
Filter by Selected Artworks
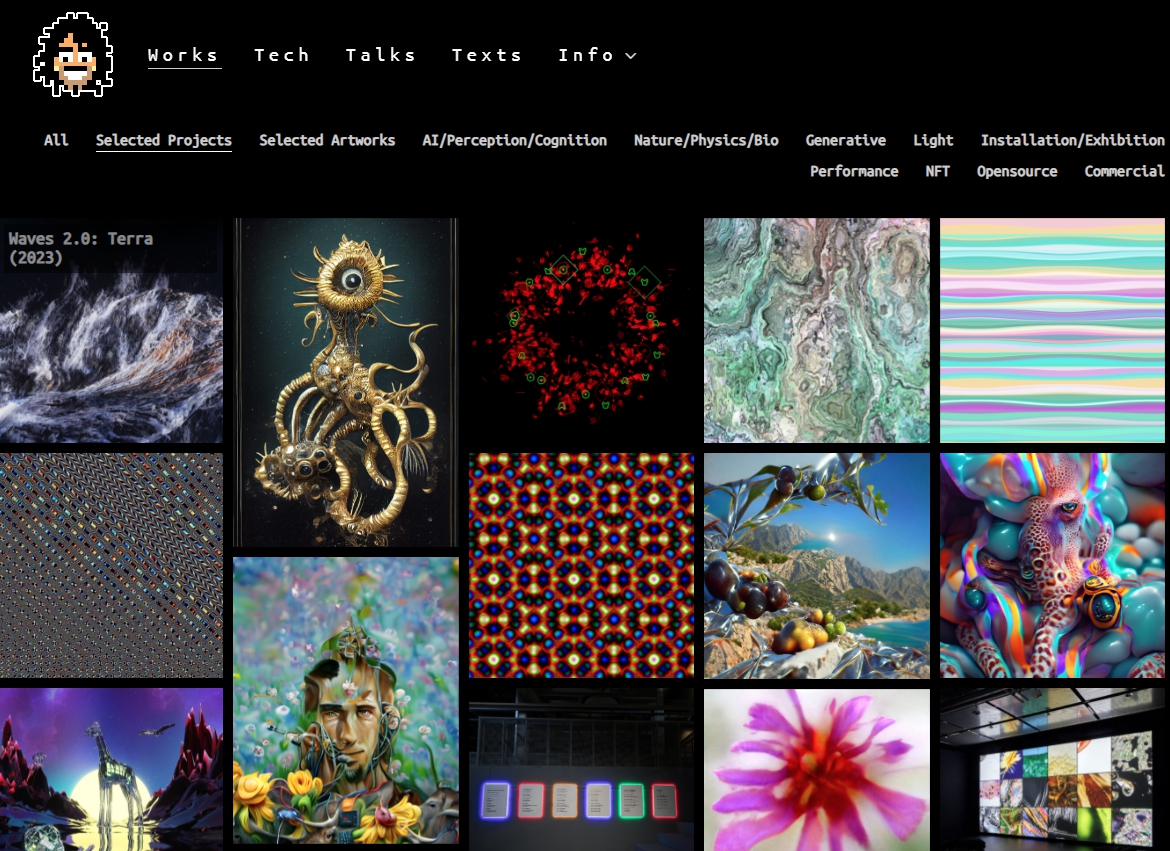pos(327,140)
